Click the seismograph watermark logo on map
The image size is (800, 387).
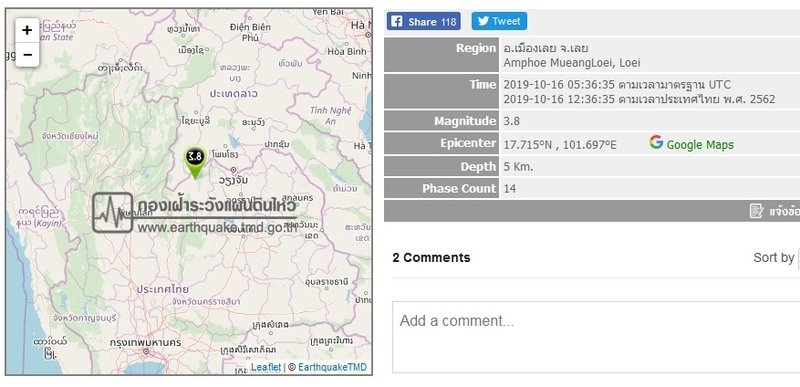113,213
